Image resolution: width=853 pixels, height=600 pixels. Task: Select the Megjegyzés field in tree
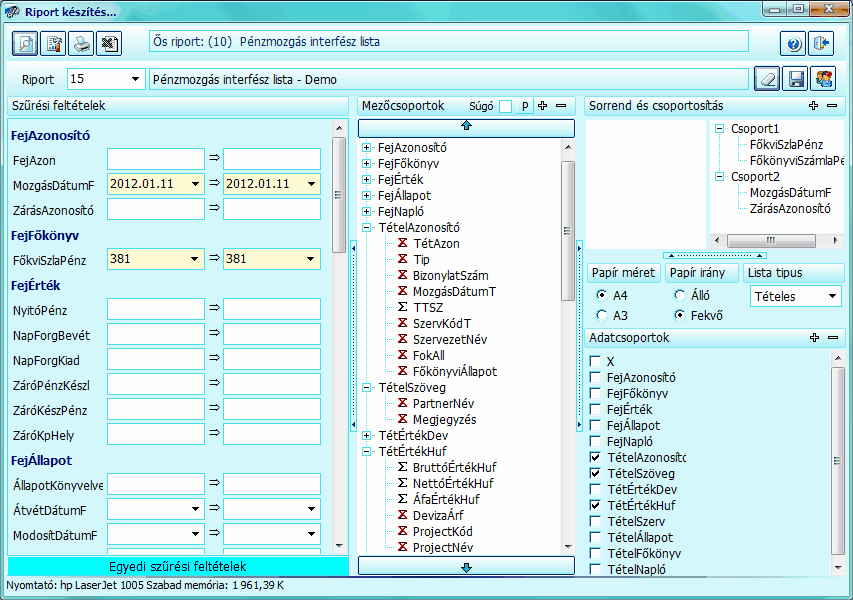tap(444, 419)
